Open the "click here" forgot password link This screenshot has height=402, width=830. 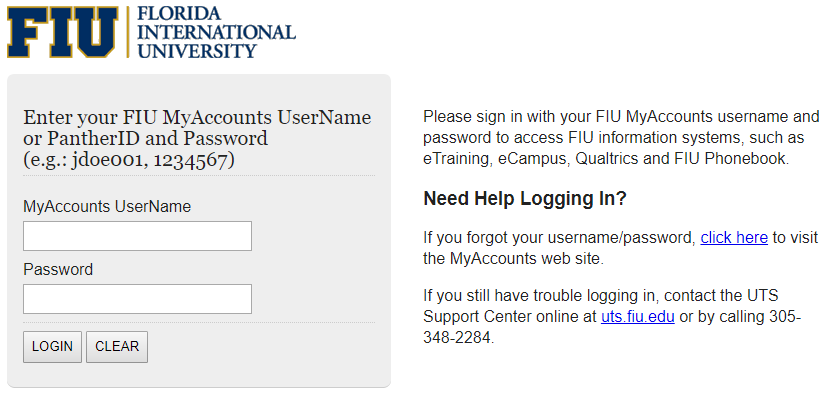pyautogui.click(x=734, y=238)
